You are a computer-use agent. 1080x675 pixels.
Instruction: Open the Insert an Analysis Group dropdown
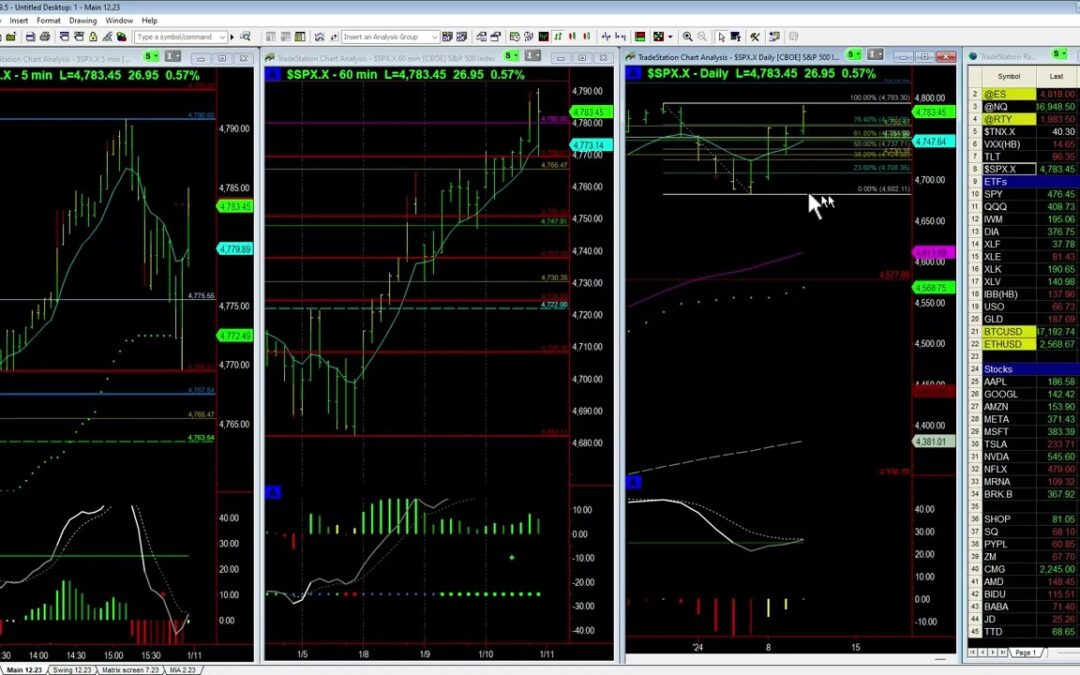[x=435, y=37]
